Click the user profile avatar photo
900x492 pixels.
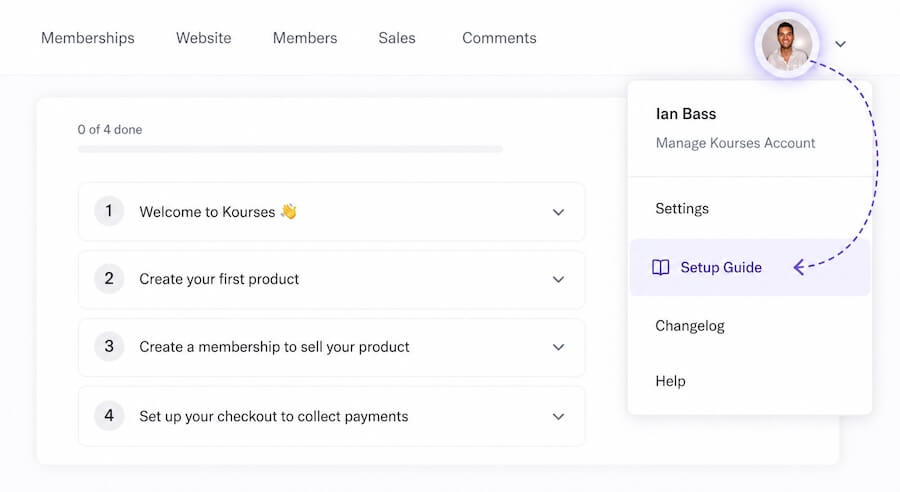point(786,45)
